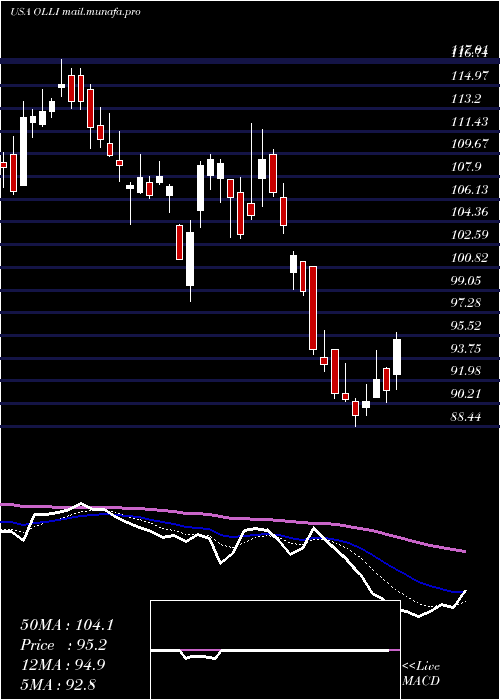Click the 95.52 price axis label
The image size is (500, 700).
coord(466,326)
